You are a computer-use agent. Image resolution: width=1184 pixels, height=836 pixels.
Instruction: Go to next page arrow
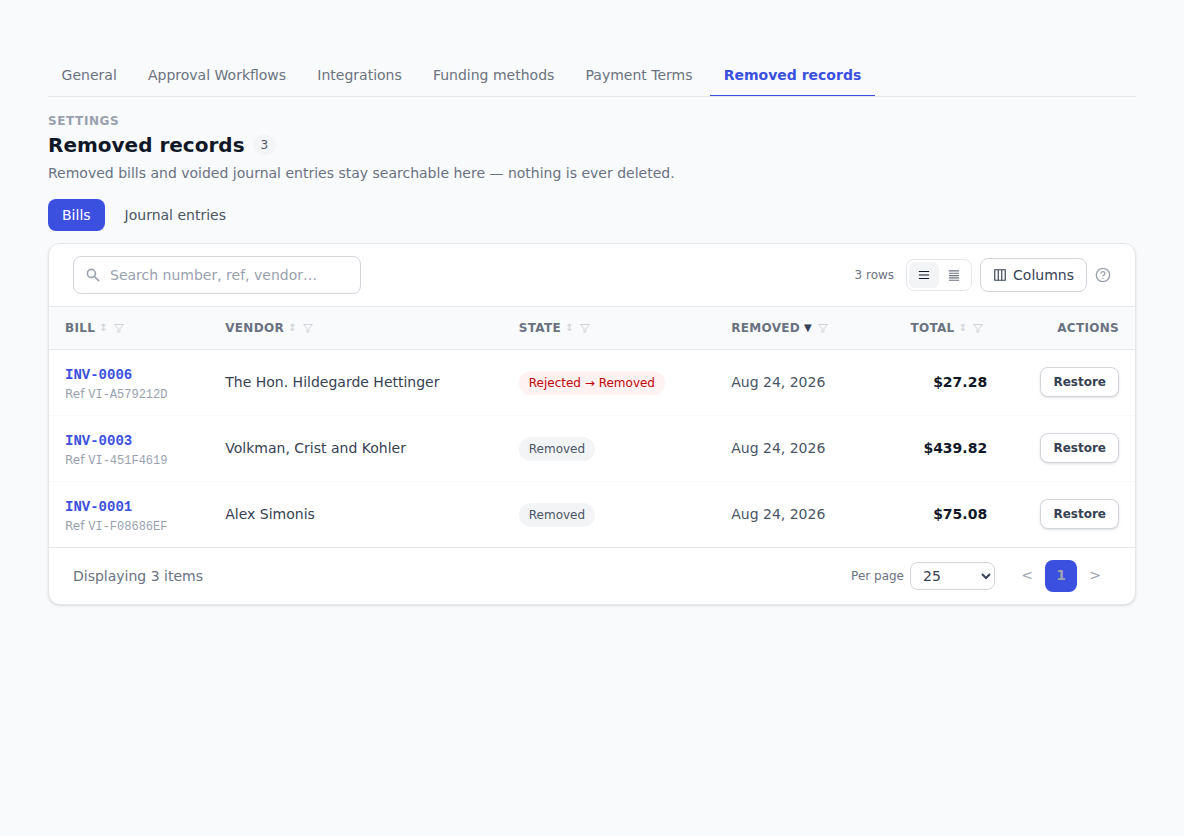[1095, 575]
